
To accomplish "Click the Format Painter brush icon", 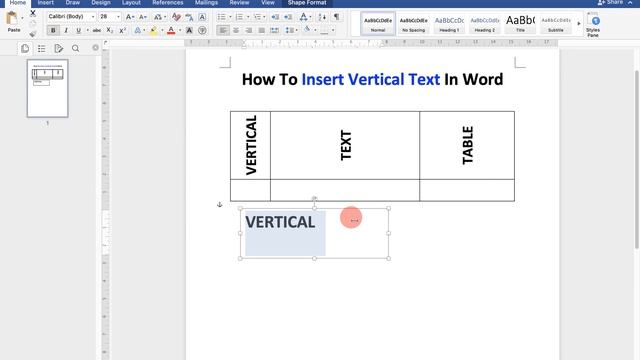I will 33,33.
